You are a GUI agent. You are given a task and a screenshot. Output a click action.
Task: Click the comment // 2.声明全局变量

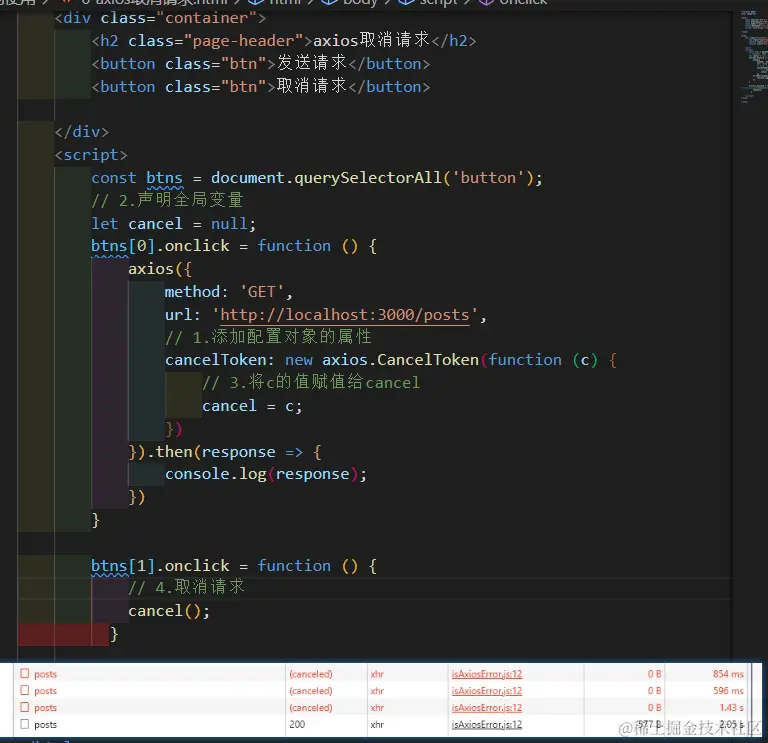(167, 200)
